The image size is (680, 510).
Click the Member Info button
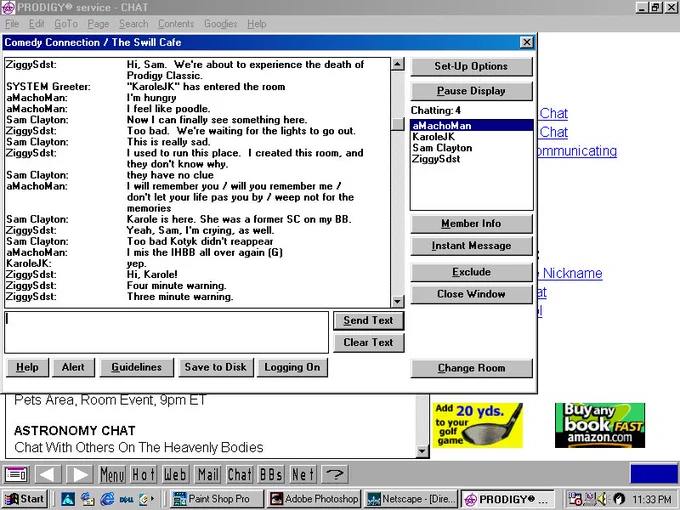(x=471, y=224)
